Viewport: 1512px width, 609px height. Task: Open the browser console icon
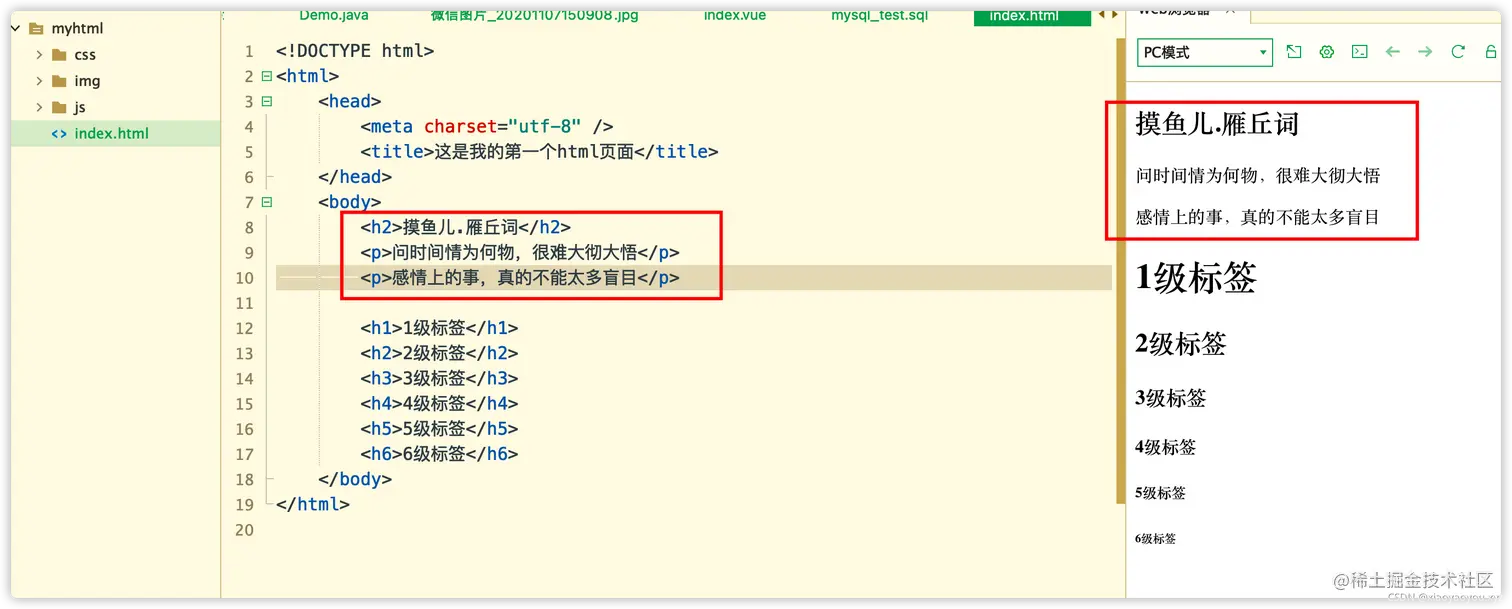(1360, 52)
